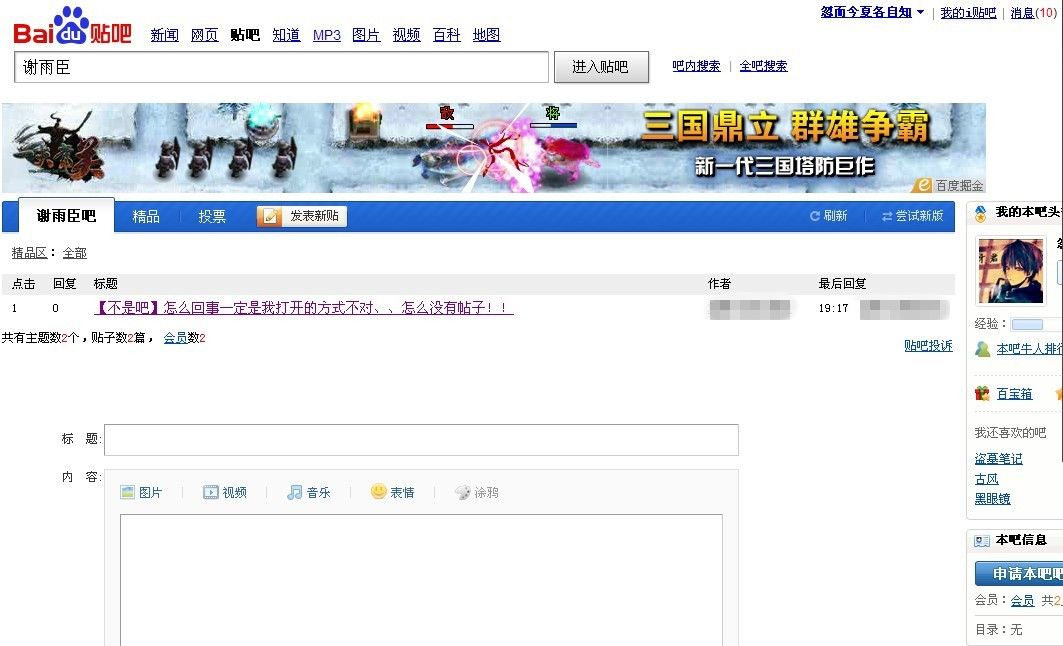
Task: Click the 涂鸦 doodle icon in editor
Action: click(462, 492)
